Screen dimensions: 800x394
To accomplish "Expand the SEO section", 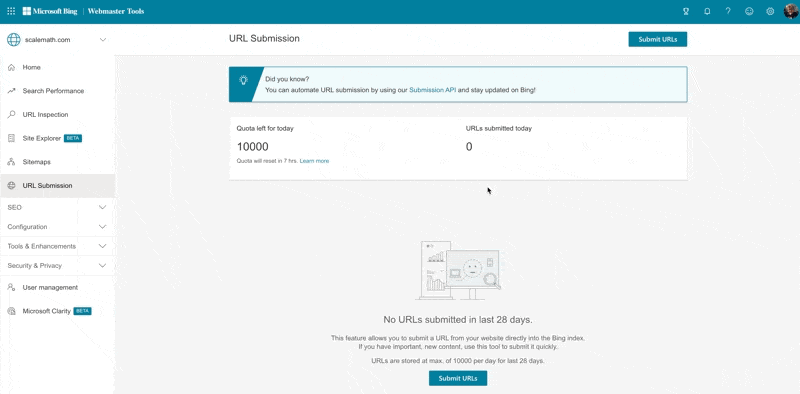I will pos(57,207).
